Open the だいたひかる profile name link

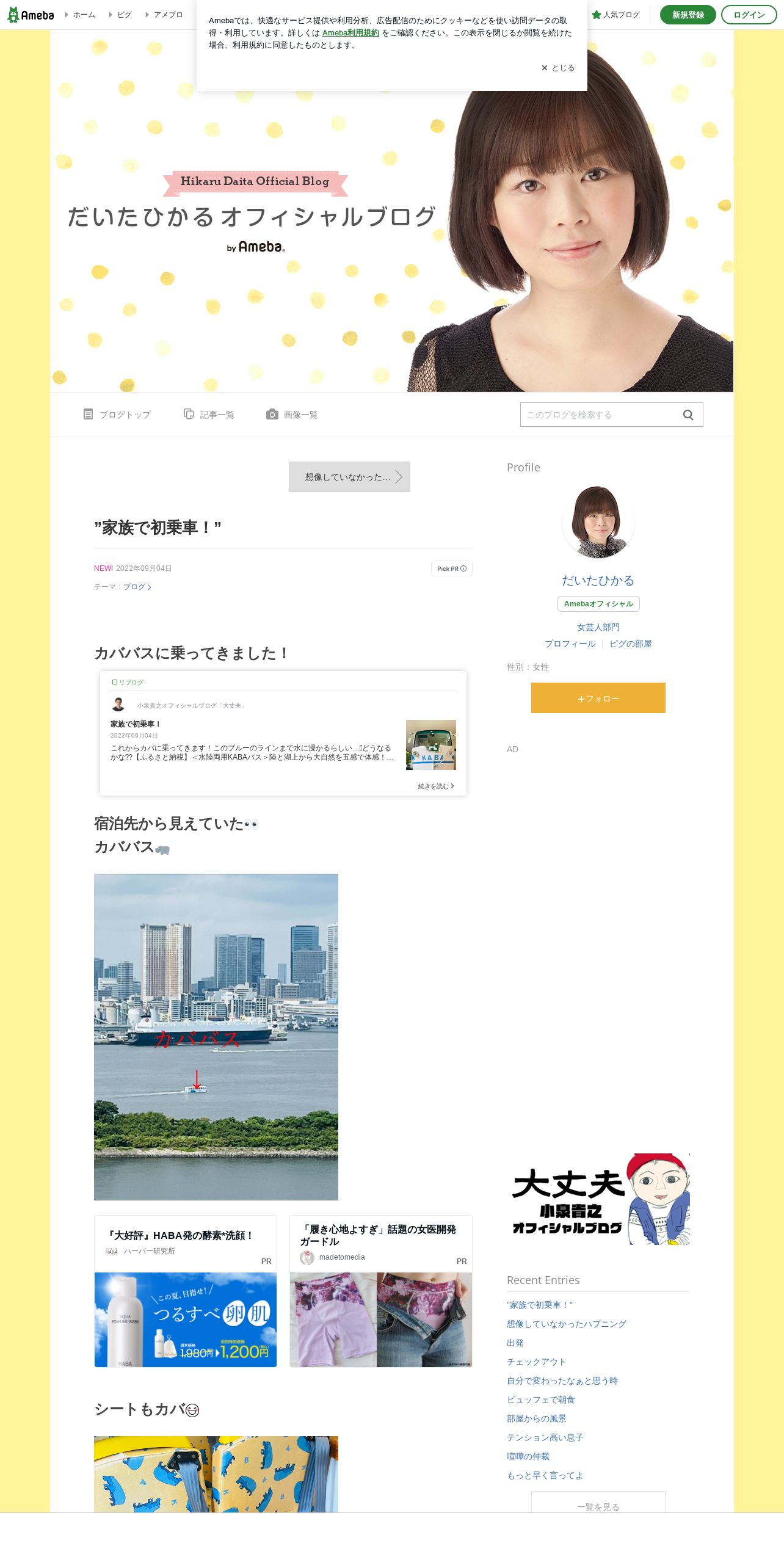(x=598, y=580)
